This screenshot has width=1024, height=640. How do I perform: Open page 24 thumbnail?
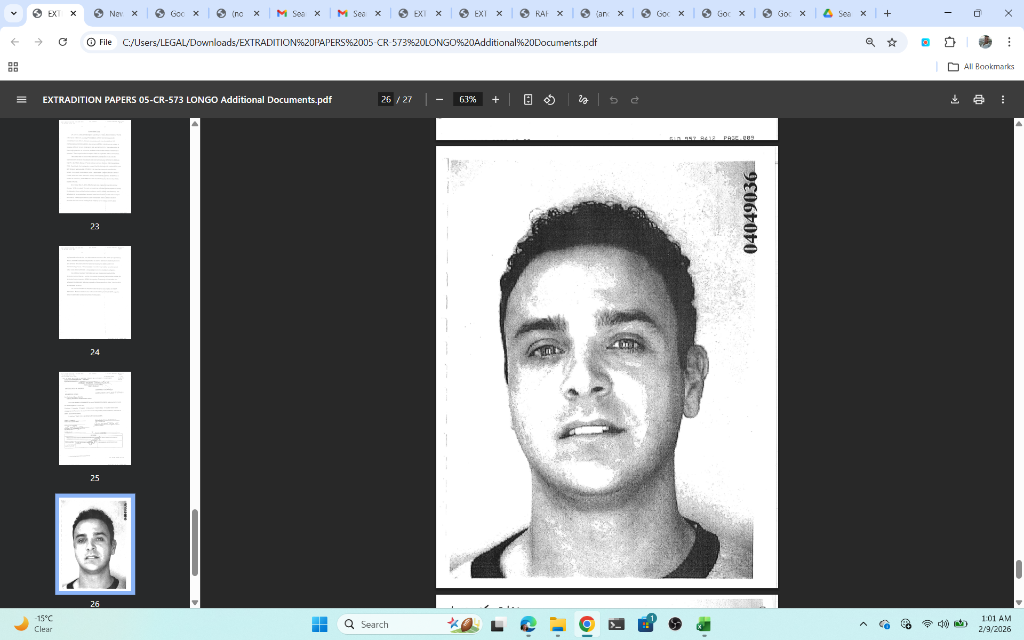tap(95, 292)
